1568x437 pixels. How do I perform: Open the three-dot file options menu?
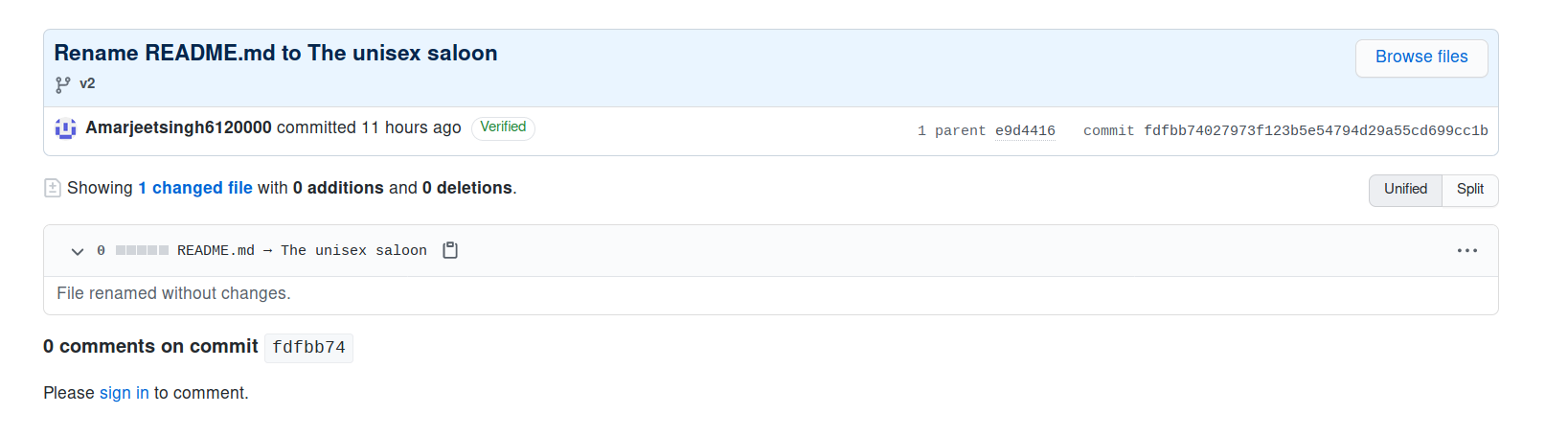(1467, 250)
